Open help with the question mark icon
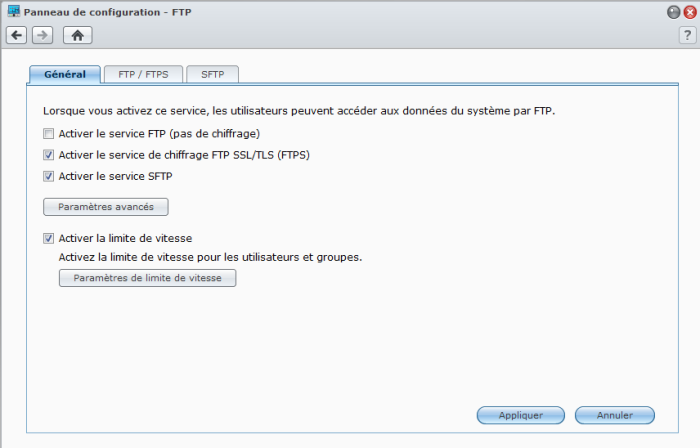The image size is (700, 448). pos(686,35)
